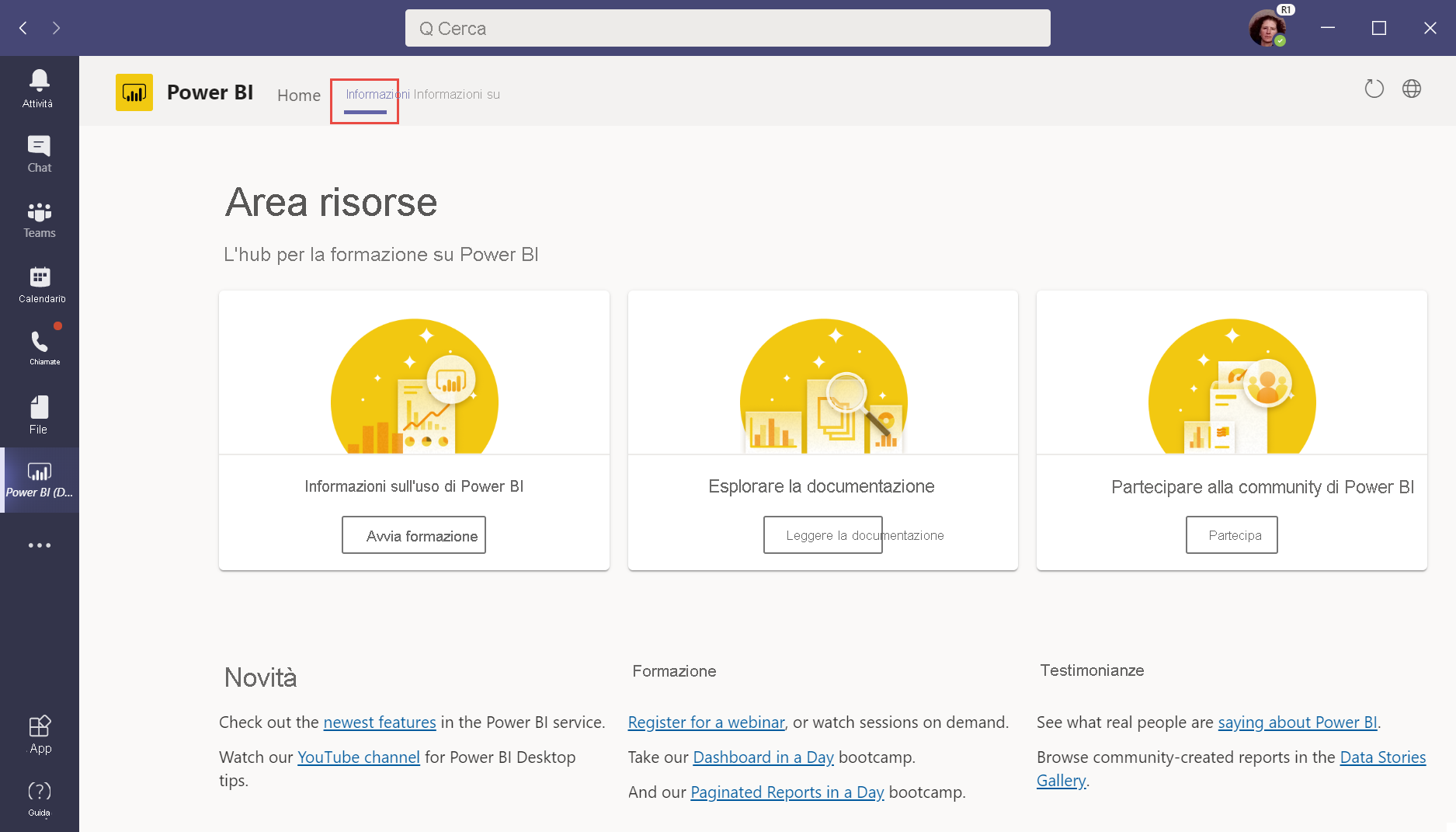The image size is (1456, 832).
Task: Click the Power BI logo icon
Action: pyautogui.click(x=134, y=92)
